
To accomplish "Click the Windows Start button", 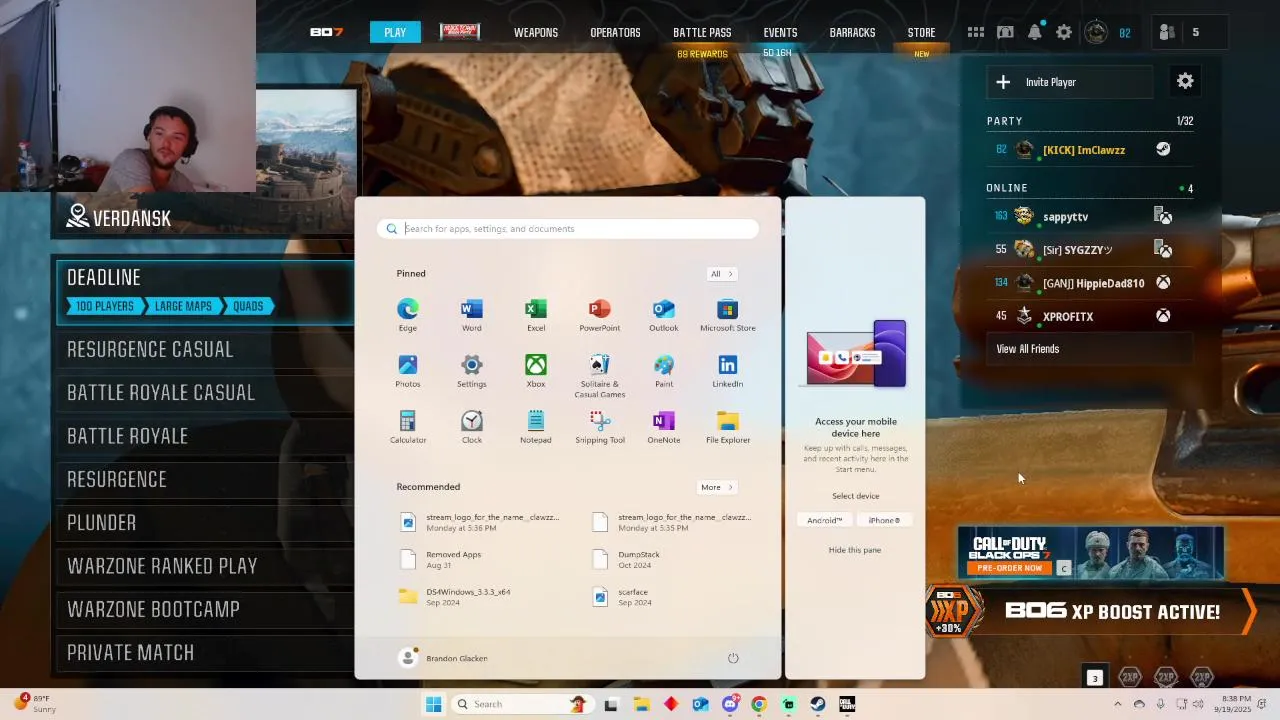I will [434, 704].
